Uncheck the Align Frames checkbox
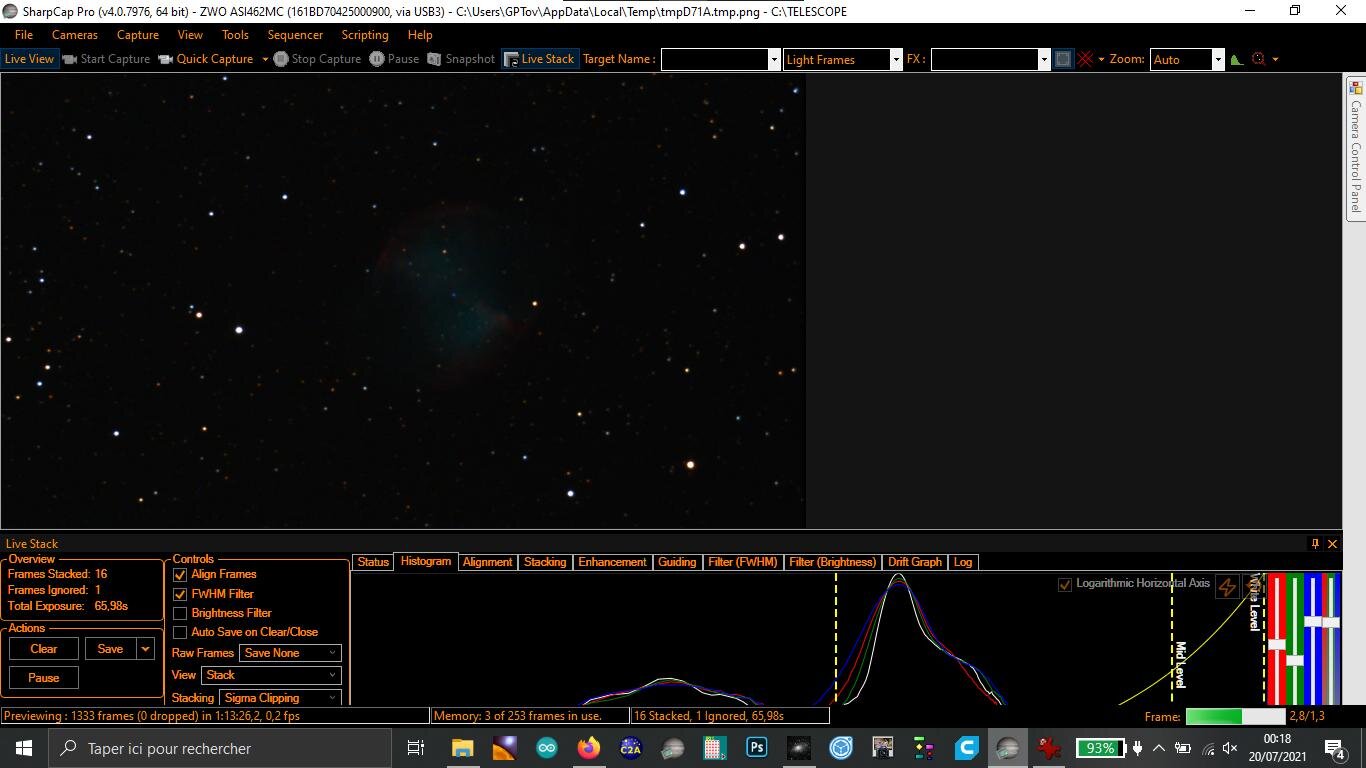 click(x=180, y=575)
